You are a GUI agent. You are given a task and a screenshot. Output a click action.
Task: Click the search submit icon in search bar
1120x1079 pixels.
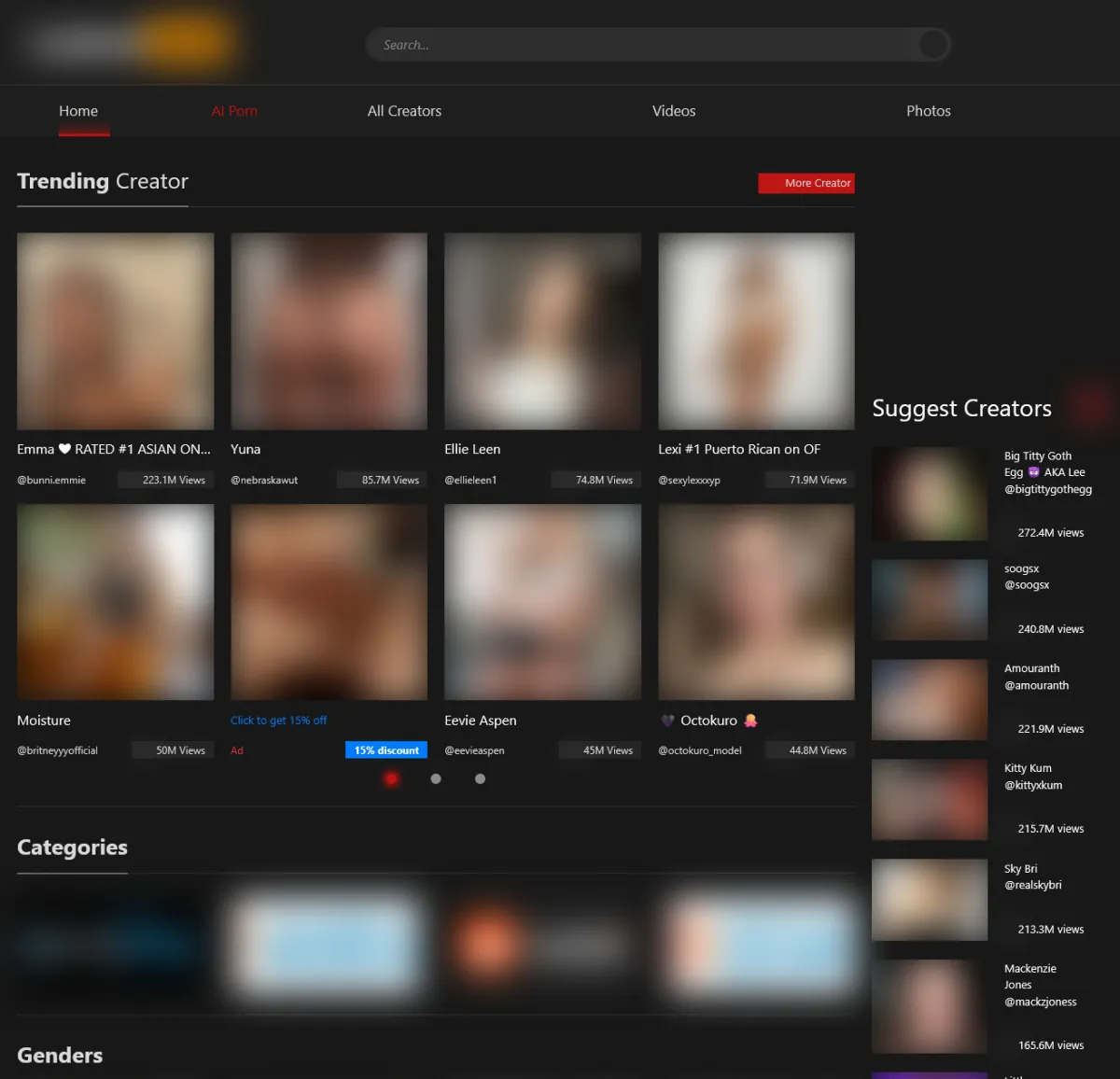932,44
